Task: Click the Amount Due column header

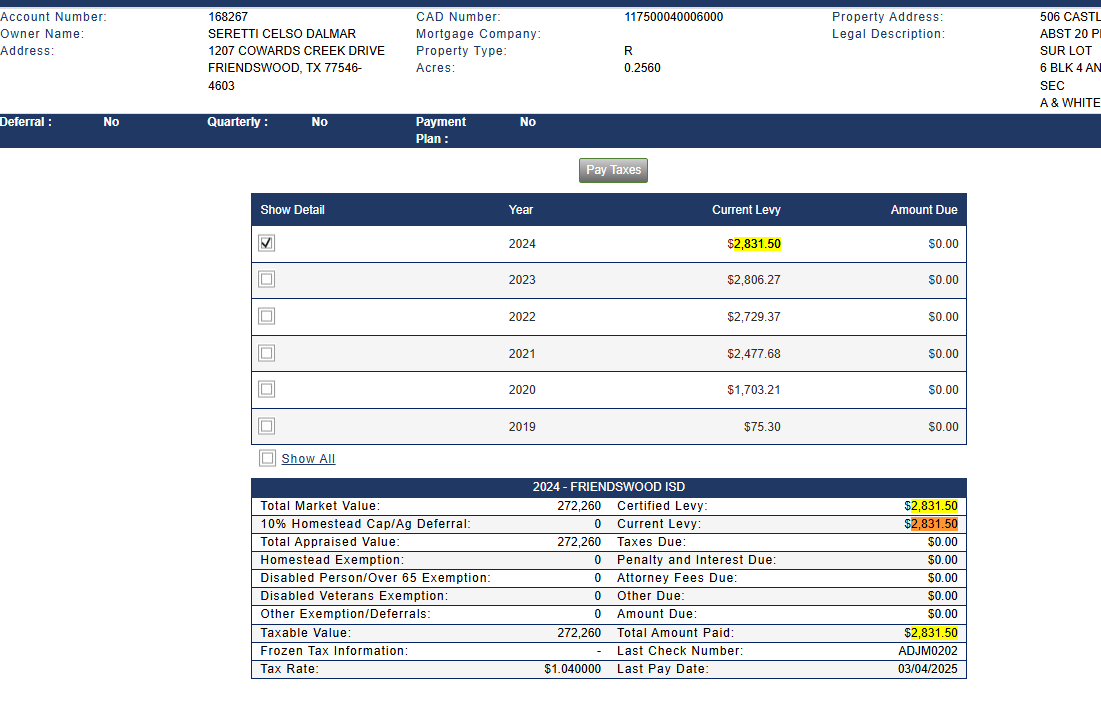Action: (x=924, y=210)
